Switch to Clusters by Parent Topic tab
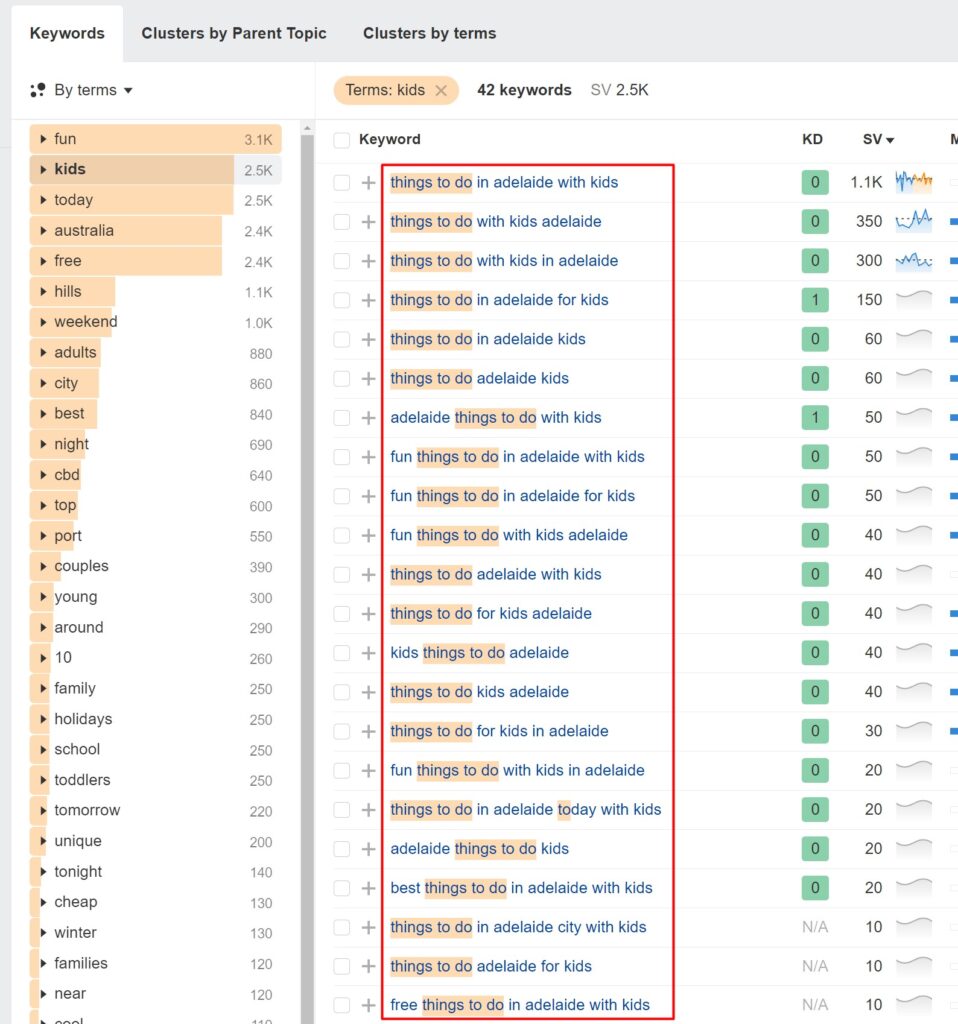The height and width of the screenshot is (1024, 958). point(234,33)
